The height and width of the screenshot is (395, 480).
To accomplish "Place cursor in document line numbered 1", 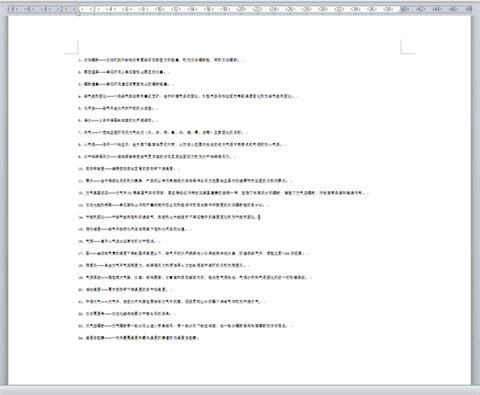I will pos(161,60).
